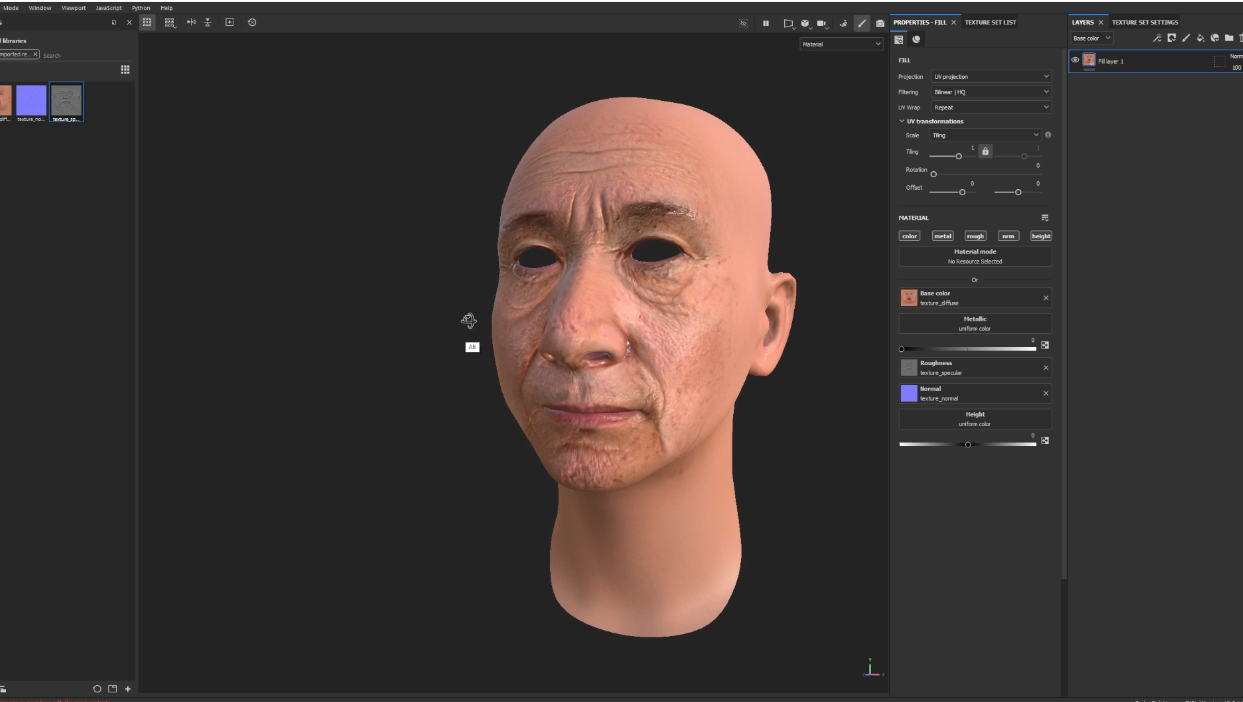Switch to the Texture Set List tab
The width and height of the screenshot is (1243, 702).
990,22
